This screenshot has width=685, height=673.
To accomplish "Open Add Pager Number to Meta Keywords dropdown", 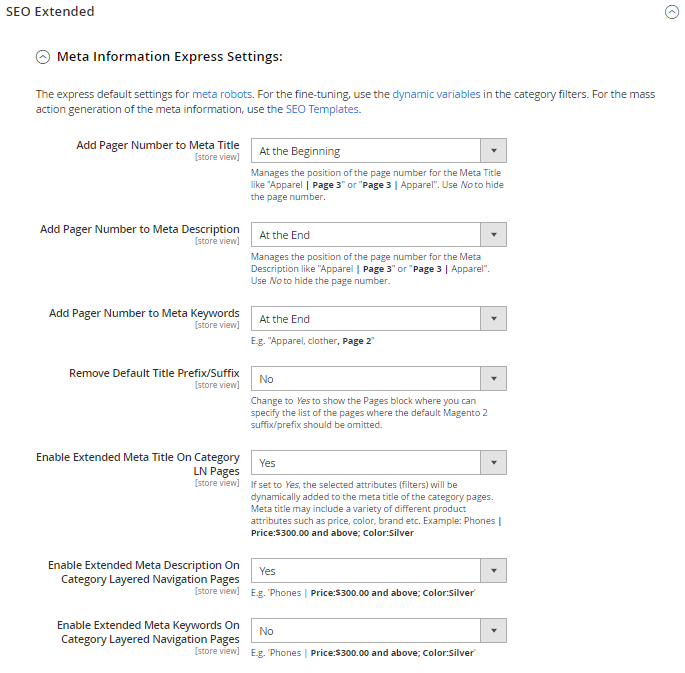I will [x=378, y=319].
